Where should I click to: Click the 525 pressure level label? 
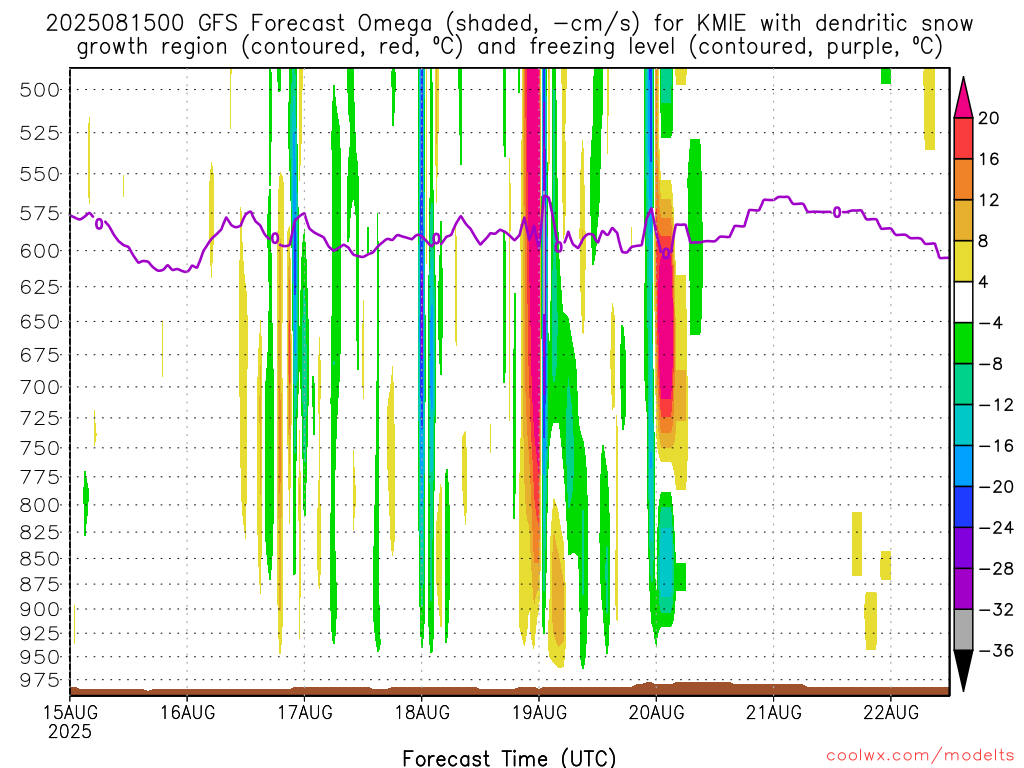click(40, 133)
